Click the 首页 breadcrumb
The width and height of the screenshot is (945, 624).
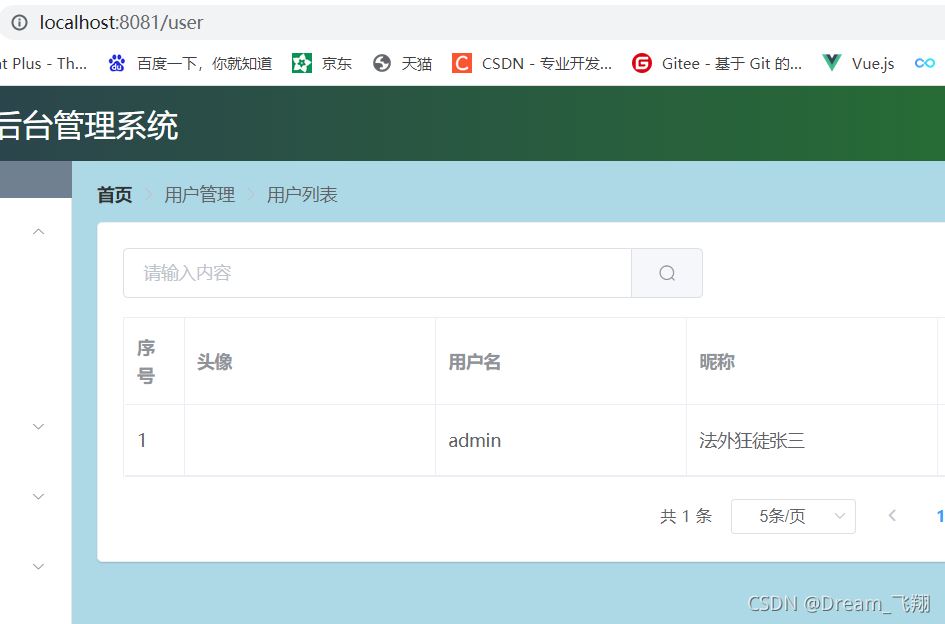(x=115, y=195)
